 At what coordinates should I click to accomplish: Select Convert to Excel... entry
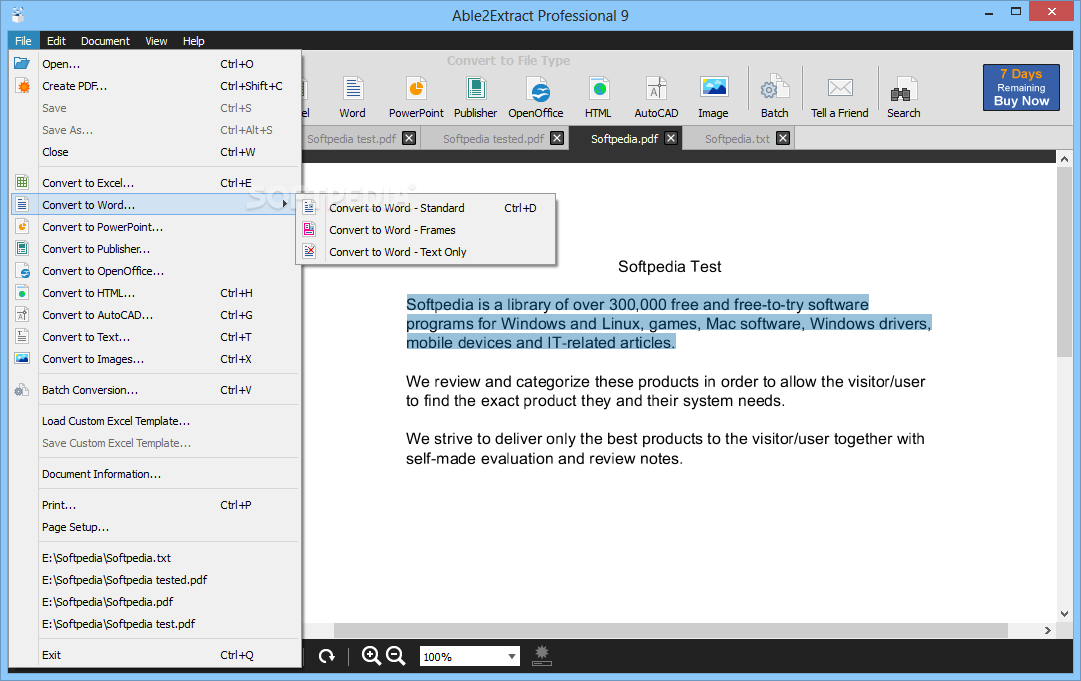[155, 183]
